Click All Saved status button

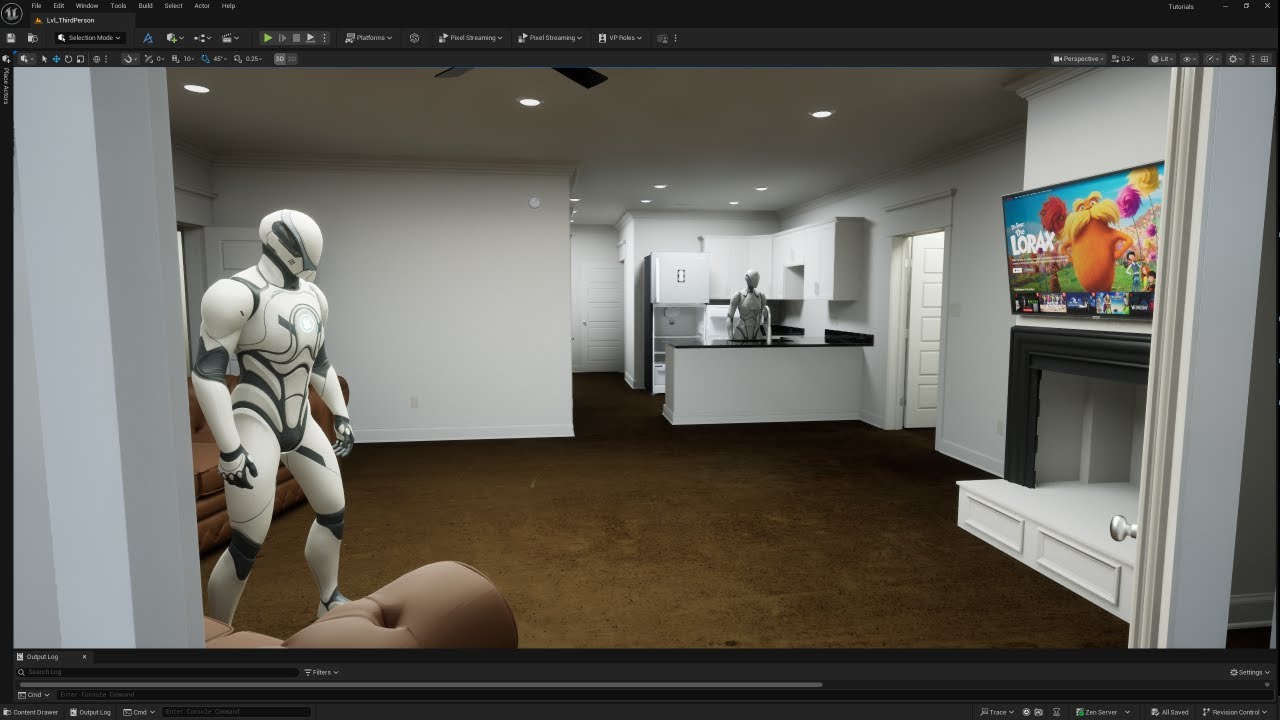[1168, 712]
